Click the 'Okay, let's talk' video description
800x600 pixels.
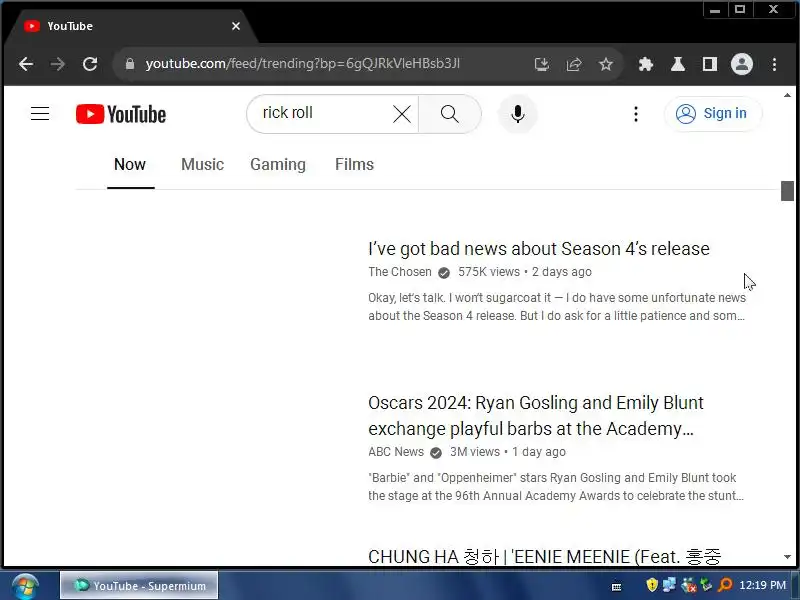557,307
